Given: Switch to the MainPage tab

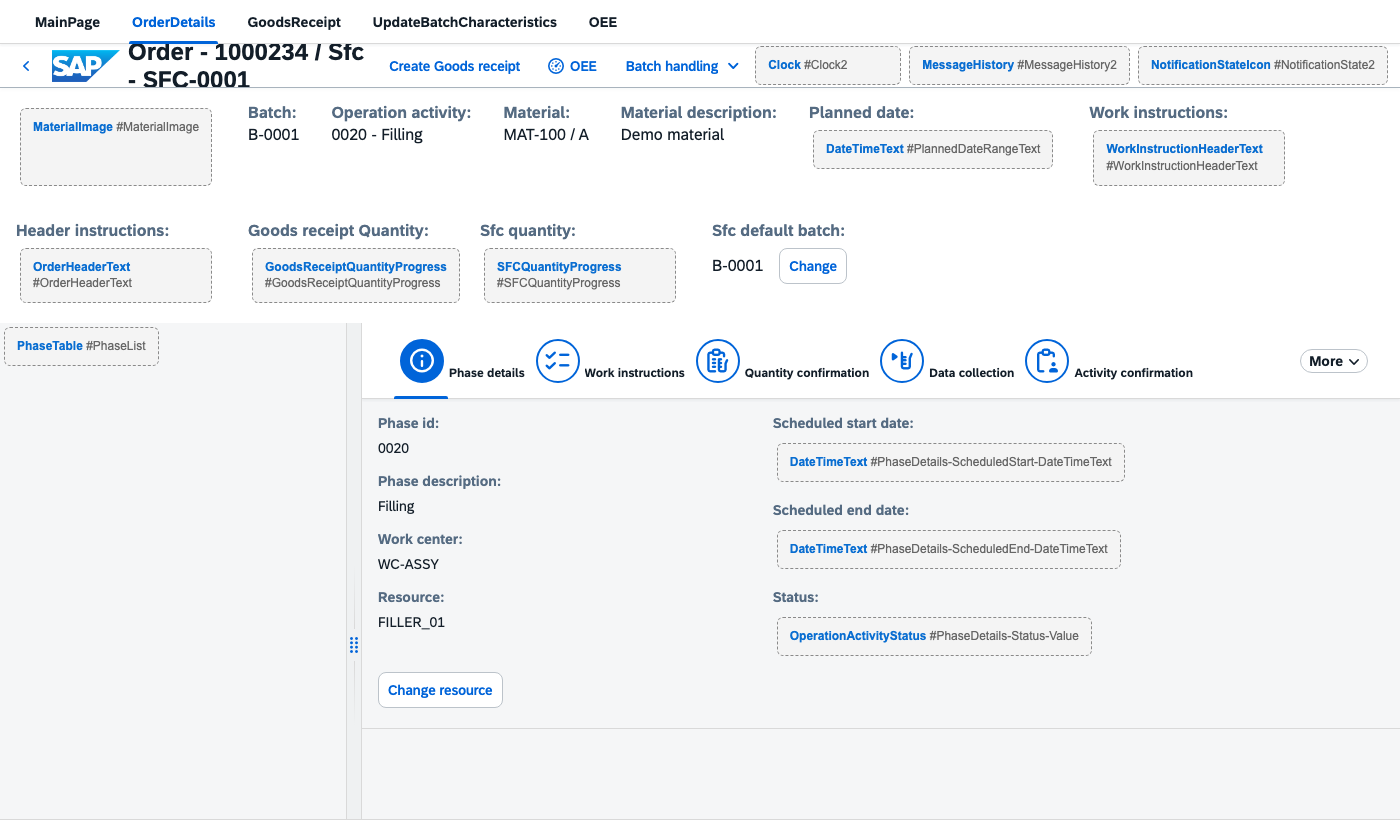Looking at the screenshot, I should click(67, 22).
